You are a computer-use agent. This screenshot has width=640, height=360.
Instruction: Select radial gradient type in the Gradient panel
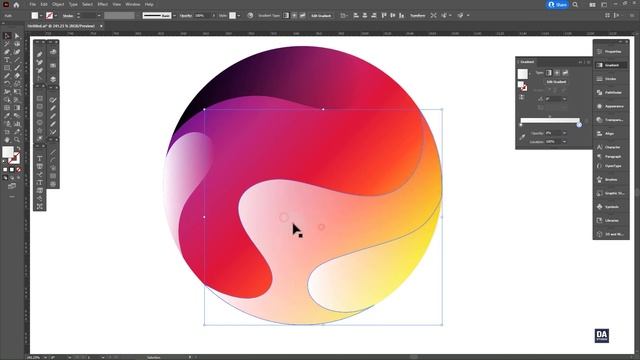pos(557,73)
